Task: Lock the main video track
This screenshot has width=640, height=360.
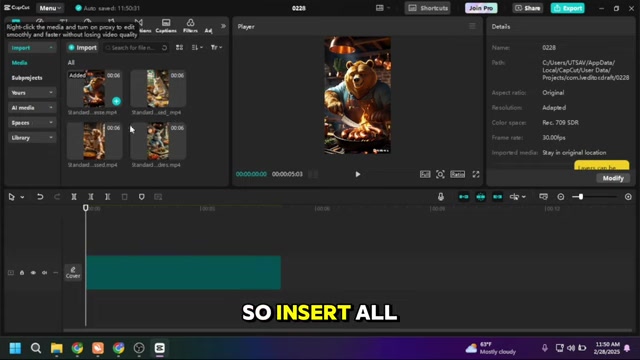Action: [x=22, y=272]
